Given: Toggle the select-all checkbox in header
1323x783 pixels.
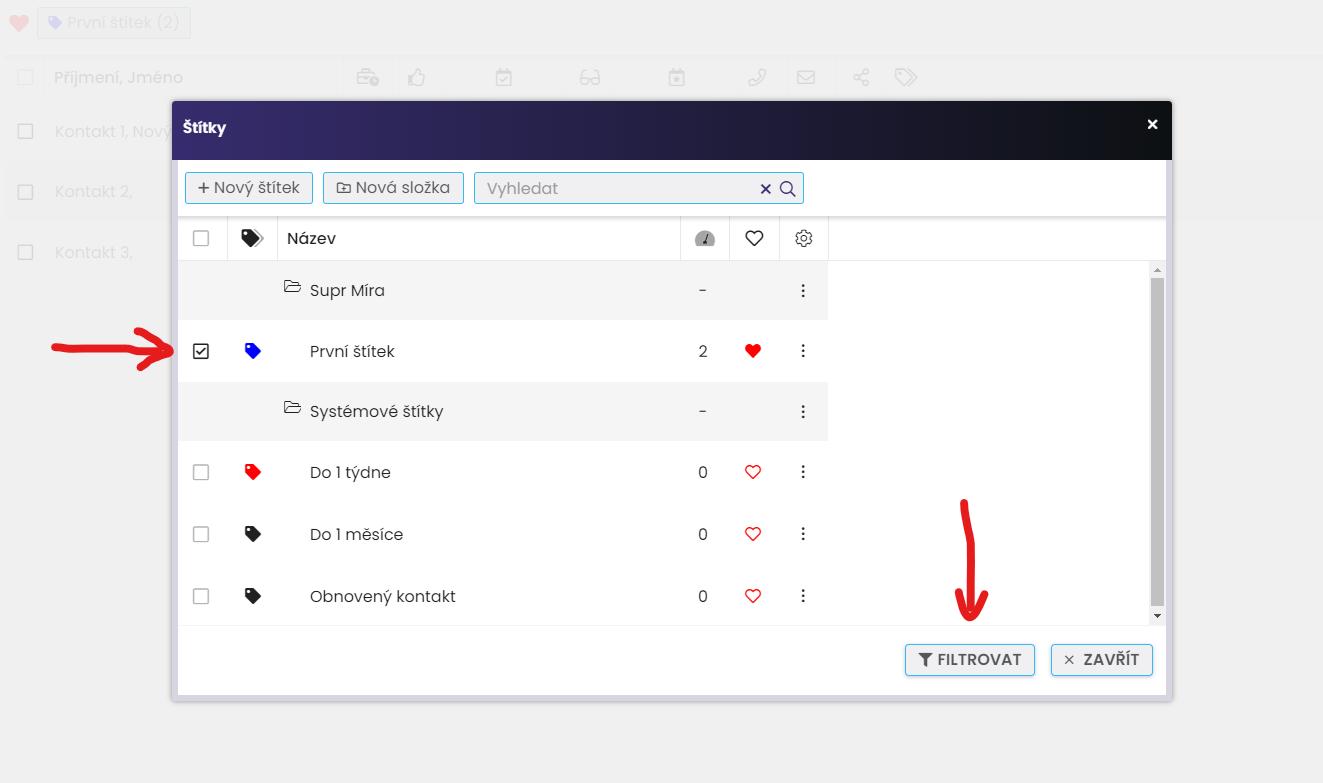Looking at the screenshot, I should point(201,238).
